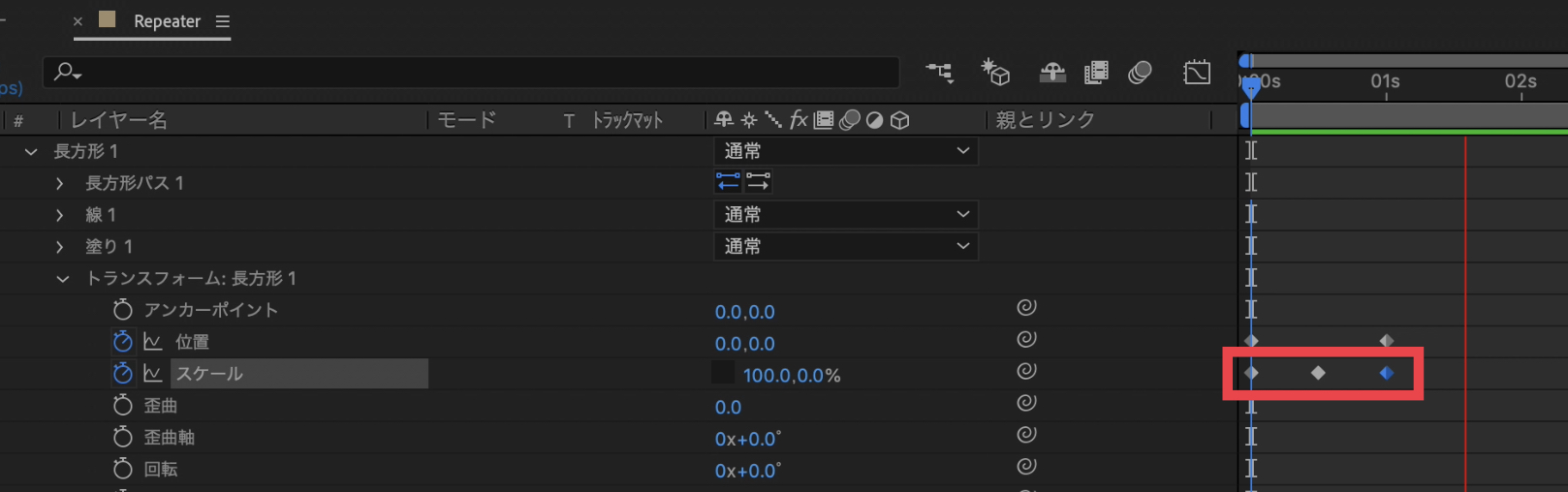The height and width of the screenshot is (492, 1568).
Task: Click the pick whip for 歪曲軸
Action: pyautogui.click(x=1027, y=436)
